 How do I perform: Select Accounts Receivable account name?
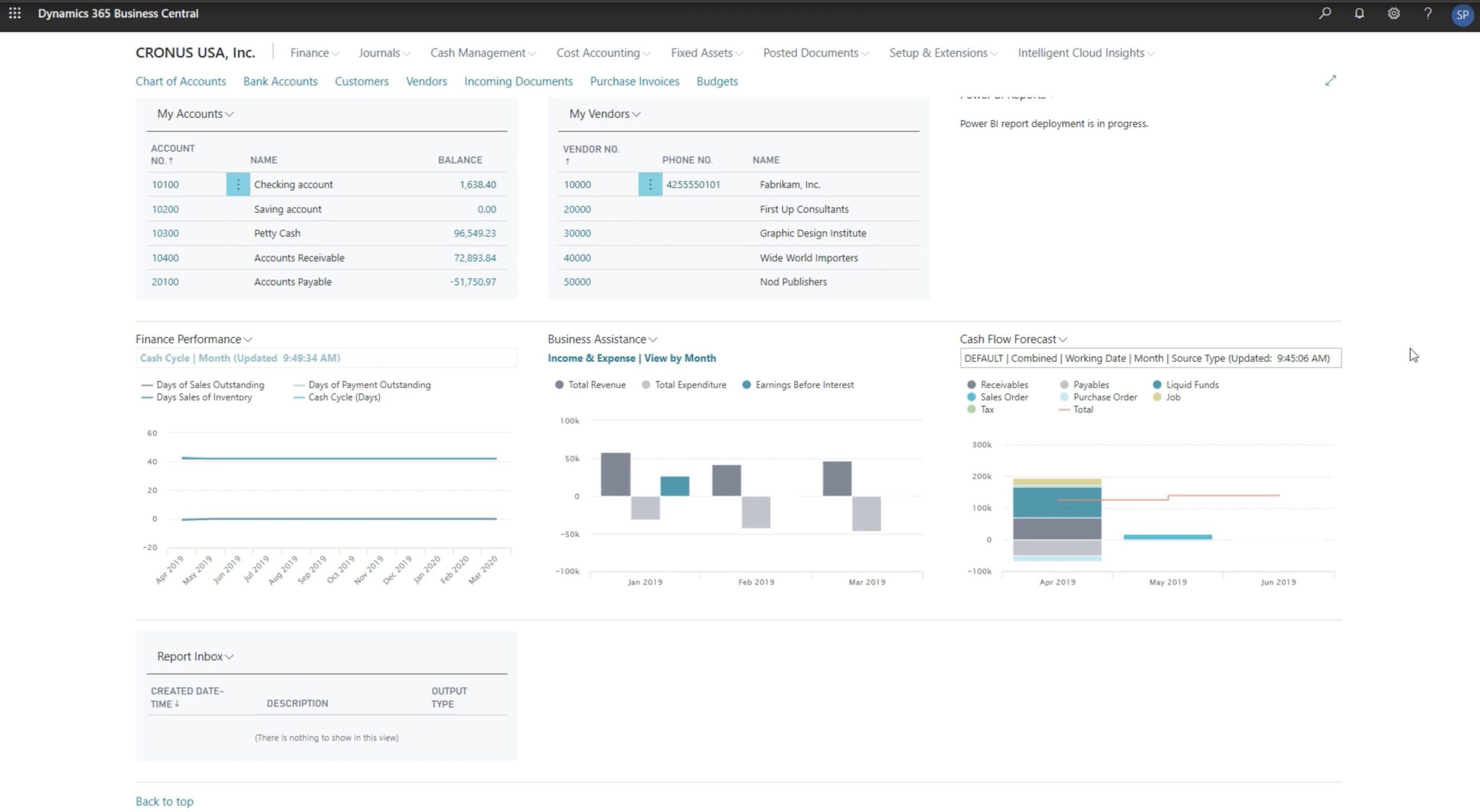click(x=299, y=258)
